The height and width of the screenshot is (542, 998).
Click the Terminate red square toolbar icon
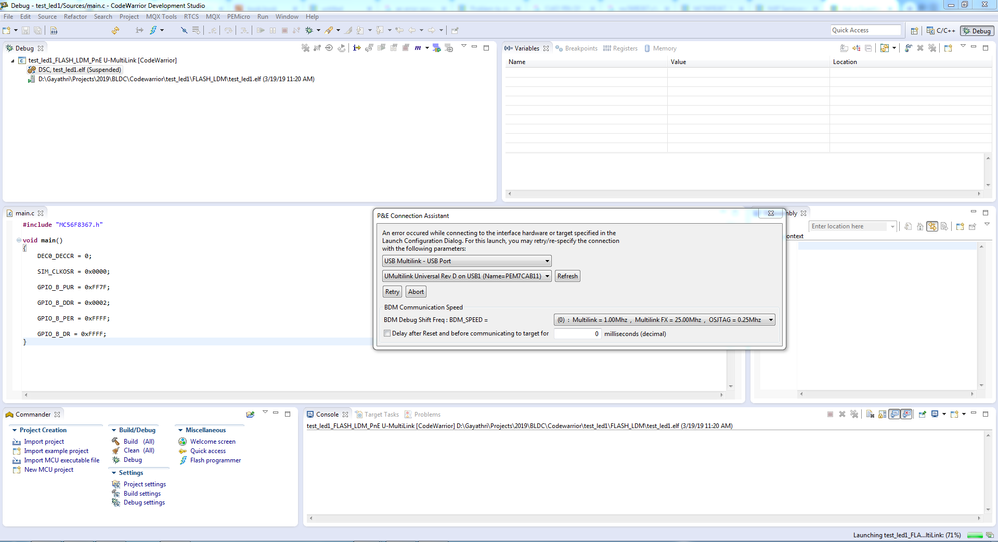(x=285, y=31)
